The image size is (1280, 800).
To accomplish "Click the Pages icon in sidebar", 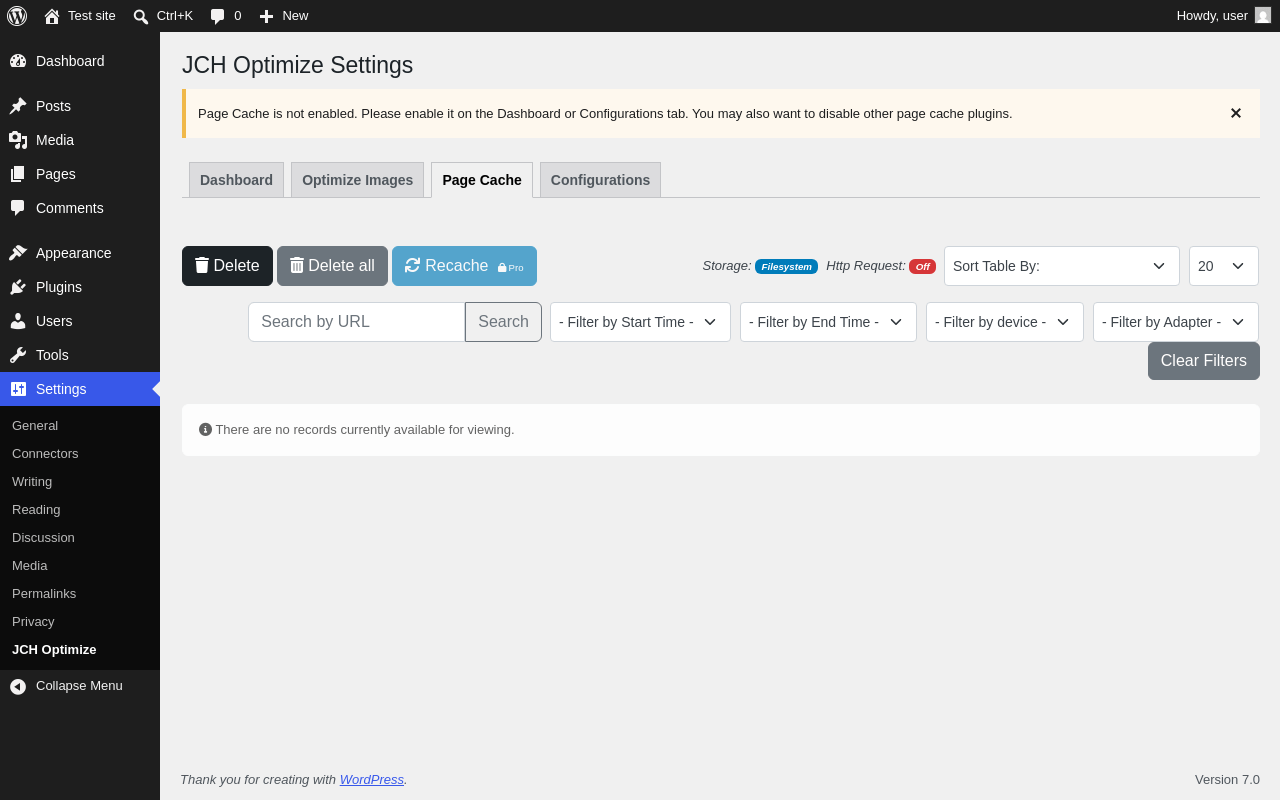I will [x=18, y=174].
